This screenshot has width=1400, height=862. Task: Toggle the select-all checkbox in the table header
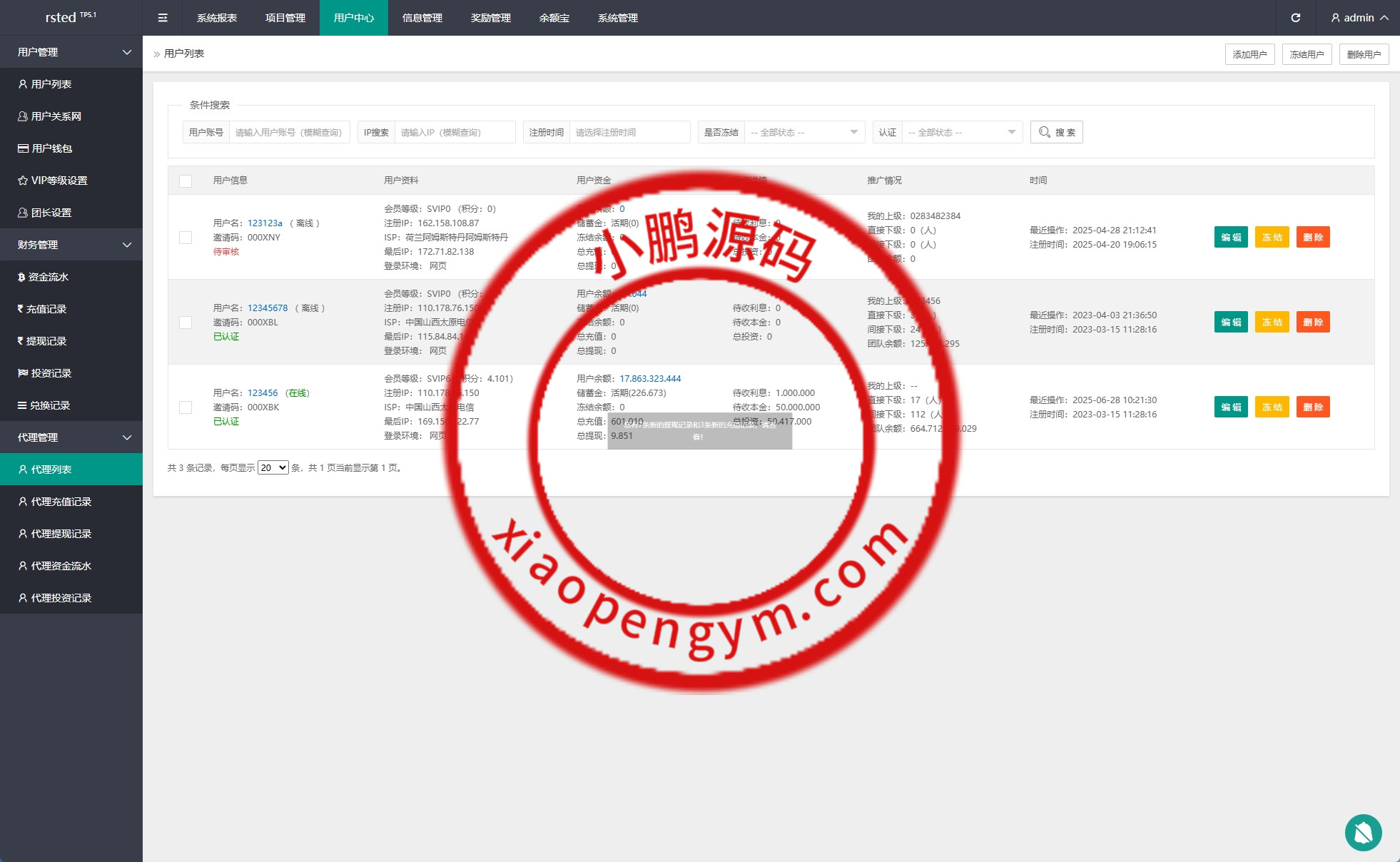186,181
